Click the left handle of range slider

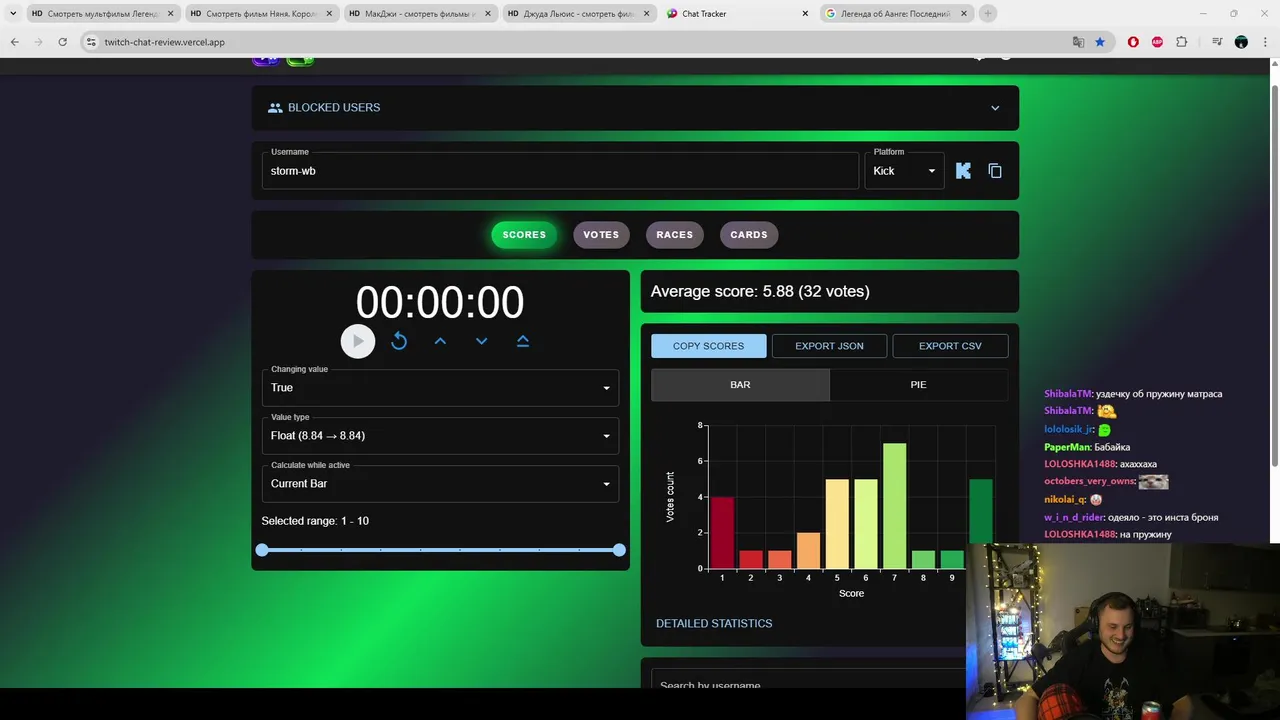coord(262,550)
